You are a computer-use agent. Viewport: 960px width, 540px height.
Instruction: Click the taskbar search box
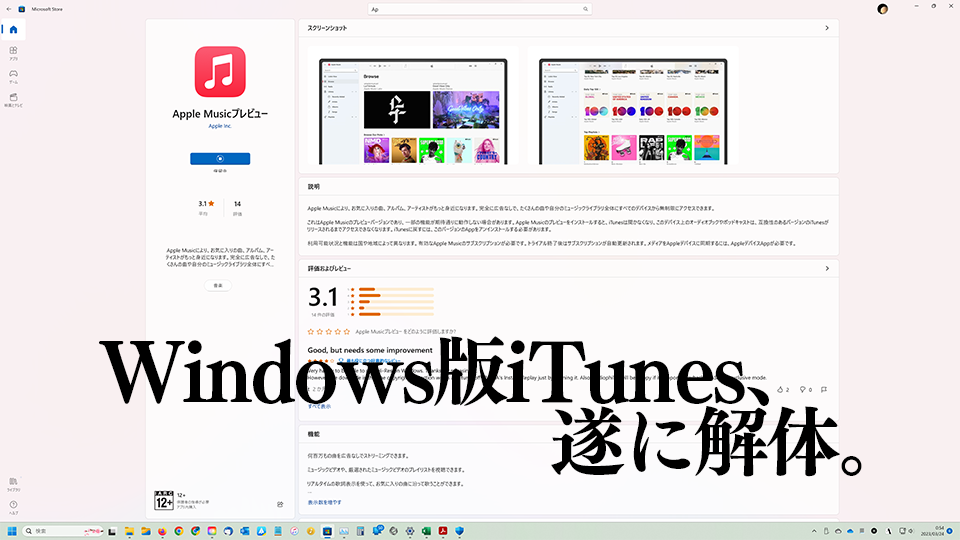(x=63, y=531)
